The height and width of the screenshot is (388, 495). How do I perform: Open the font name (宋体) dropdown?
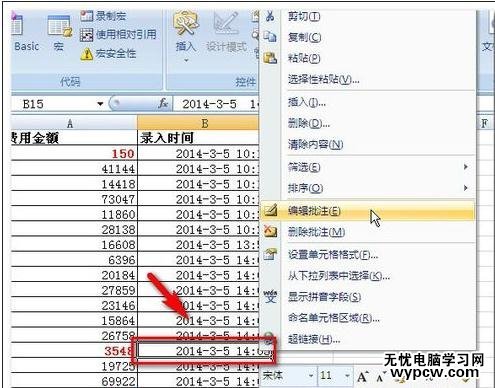click(x=311, y=376)
